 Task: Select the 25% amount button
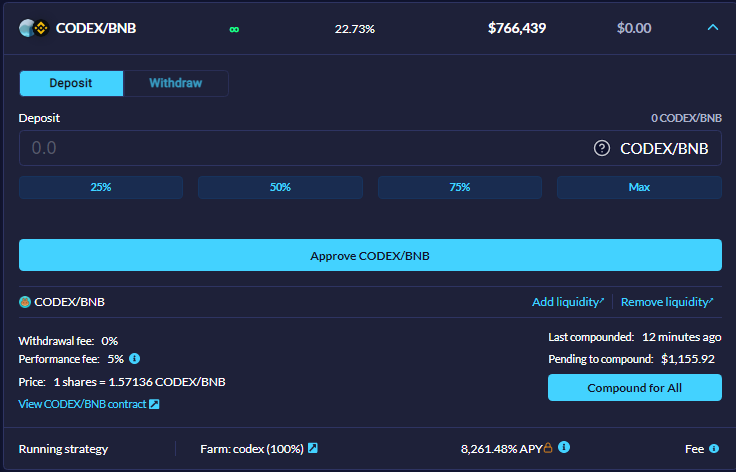point(101,187)
